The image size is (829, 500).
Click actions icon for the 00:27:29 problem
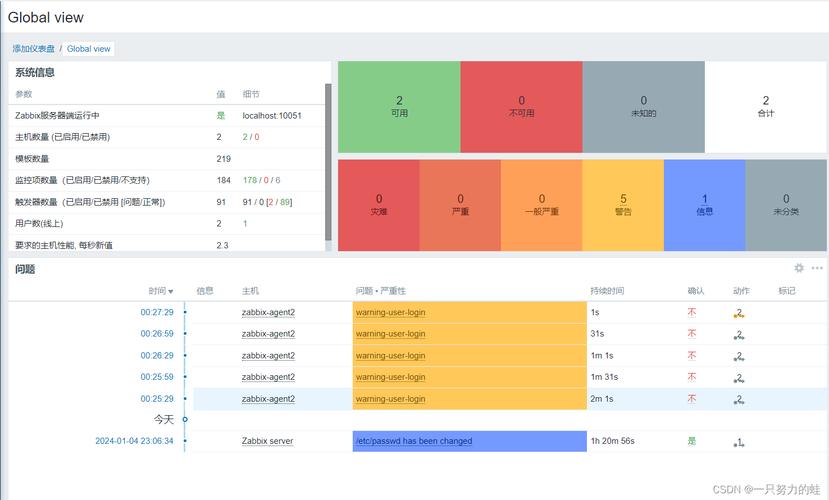click(739, 313)
